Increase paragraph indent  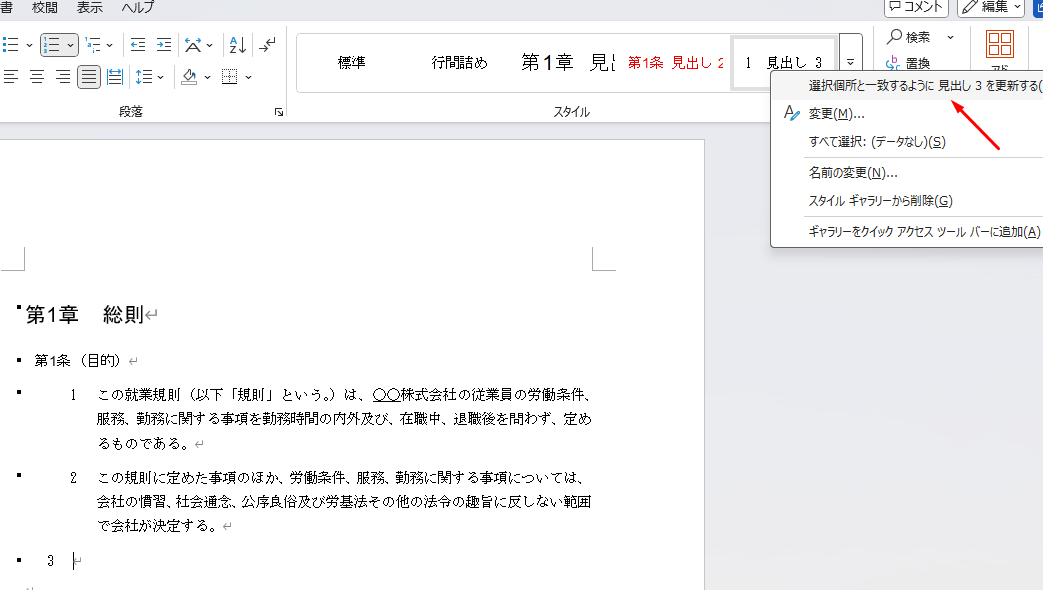coord(163,45)
